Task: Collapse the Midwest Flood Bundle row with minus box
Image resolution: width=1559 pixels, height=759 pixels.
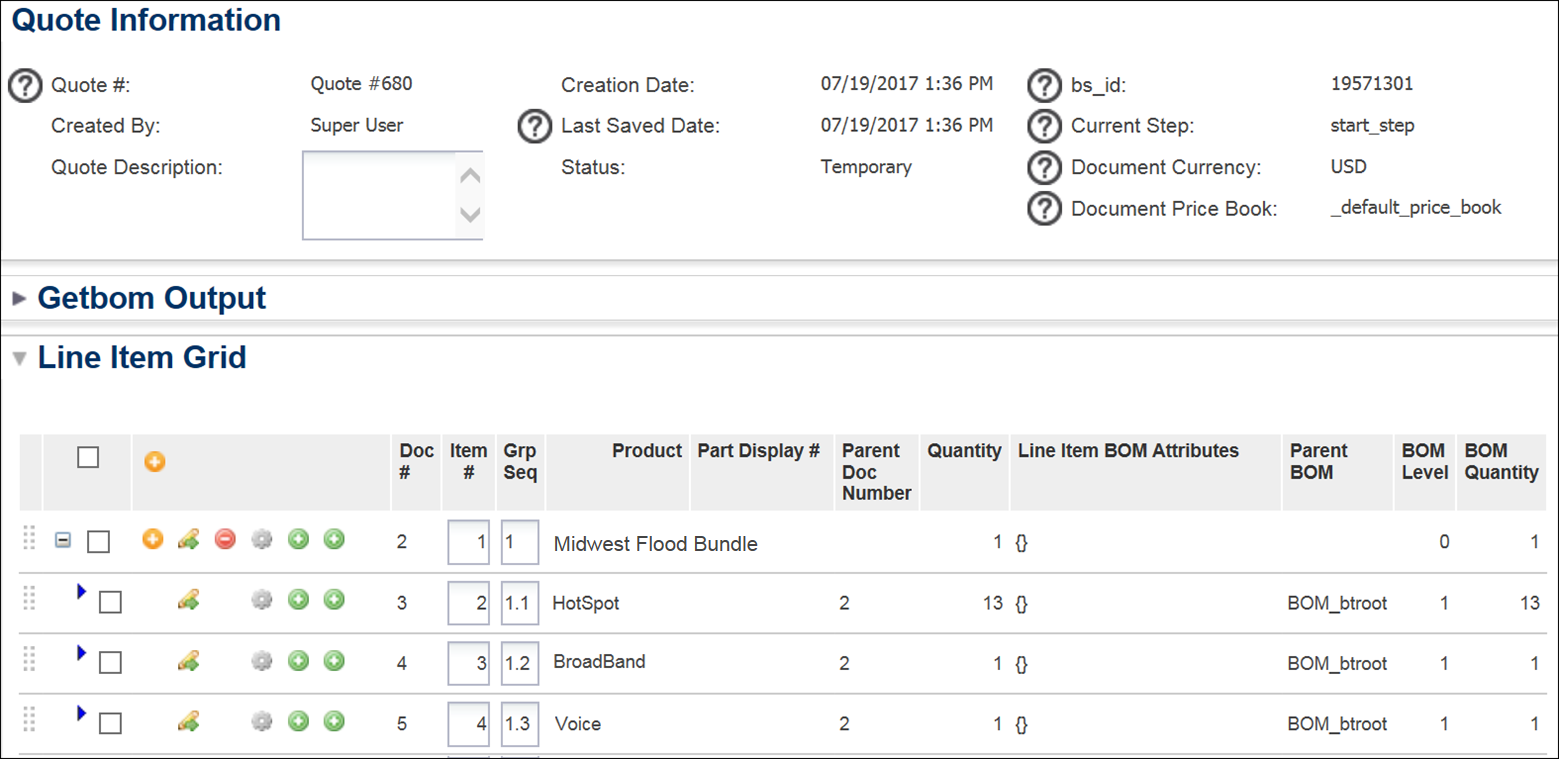Action: (62, 540)
